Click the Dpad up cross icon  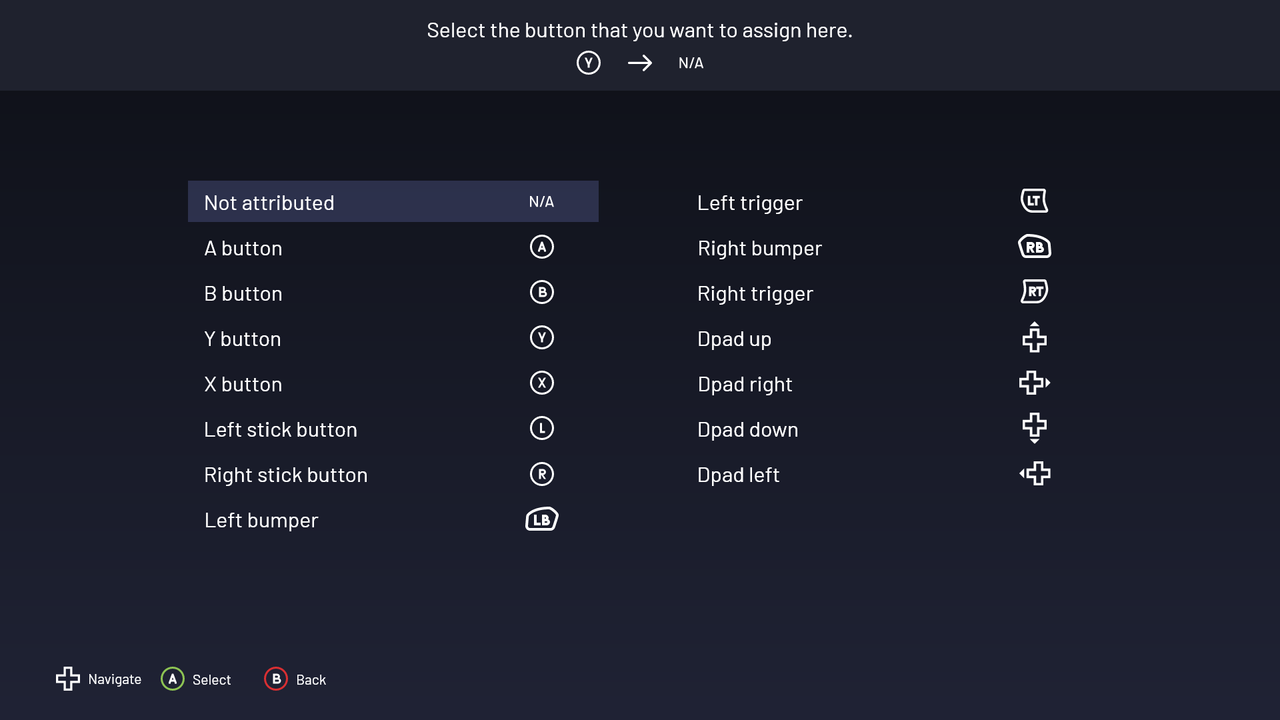[x=1034, y=338]
